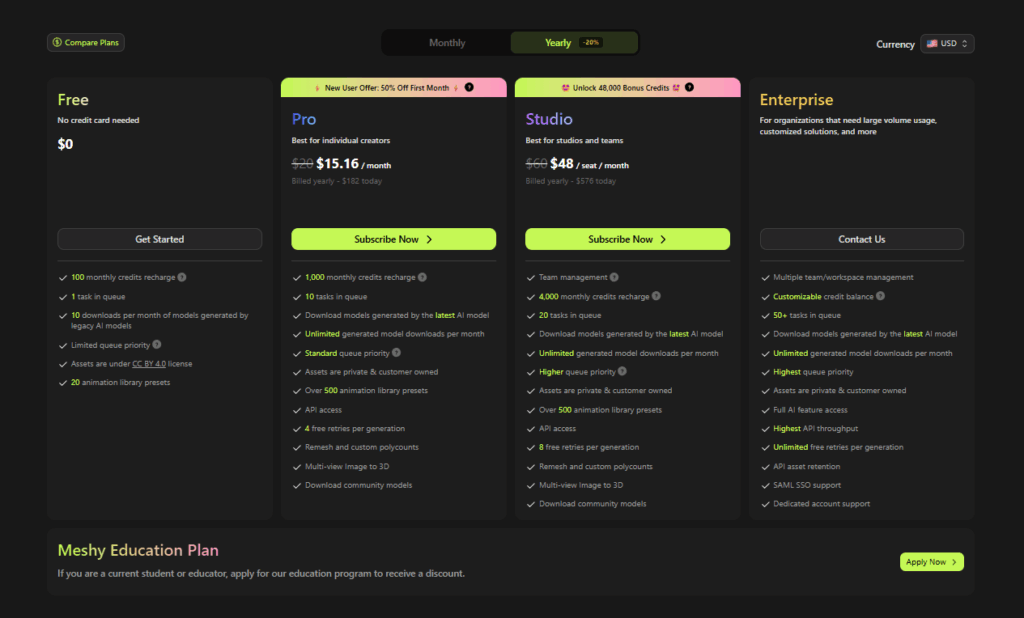Image resolution: width=1024 pixels, height=618 pixels.
Task: Open the CC BY 4.0 license link
Action: coord(150,363)
